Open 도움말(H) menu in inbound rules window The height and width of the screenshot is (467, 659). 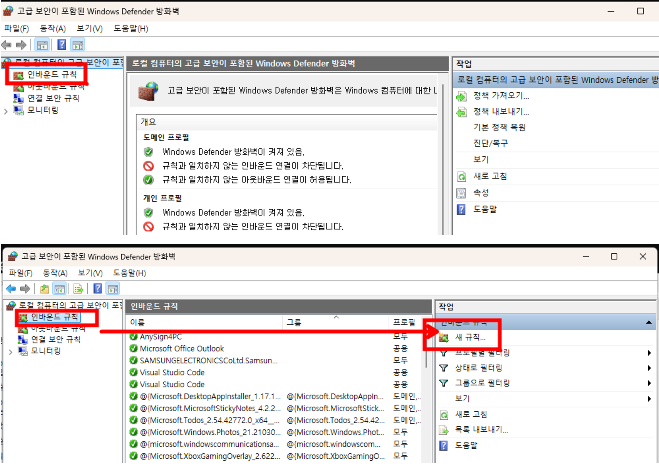[129, 273]
